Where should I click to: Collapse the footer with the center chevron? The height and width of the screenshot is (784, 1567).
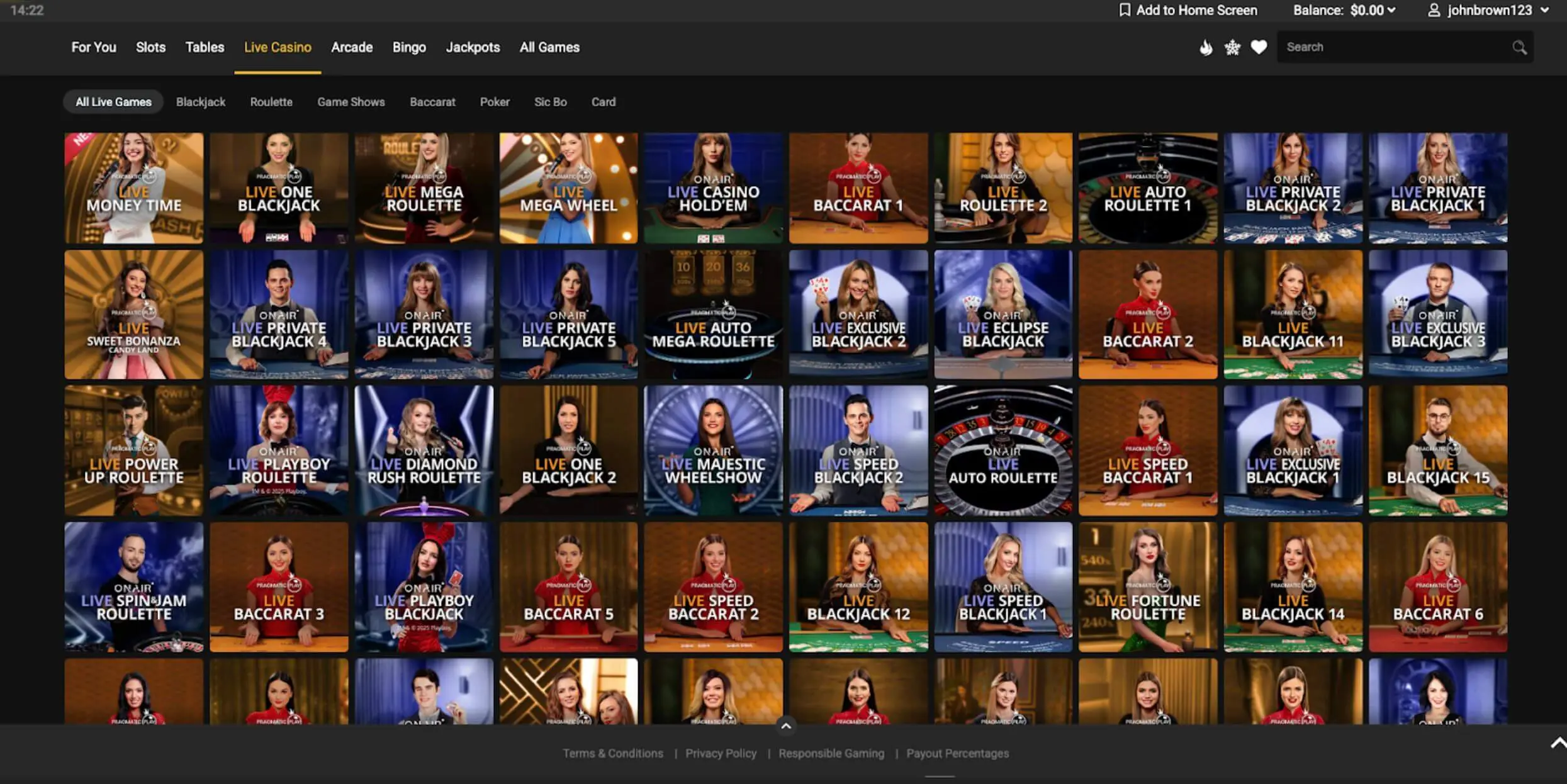[x=785, y=727]
